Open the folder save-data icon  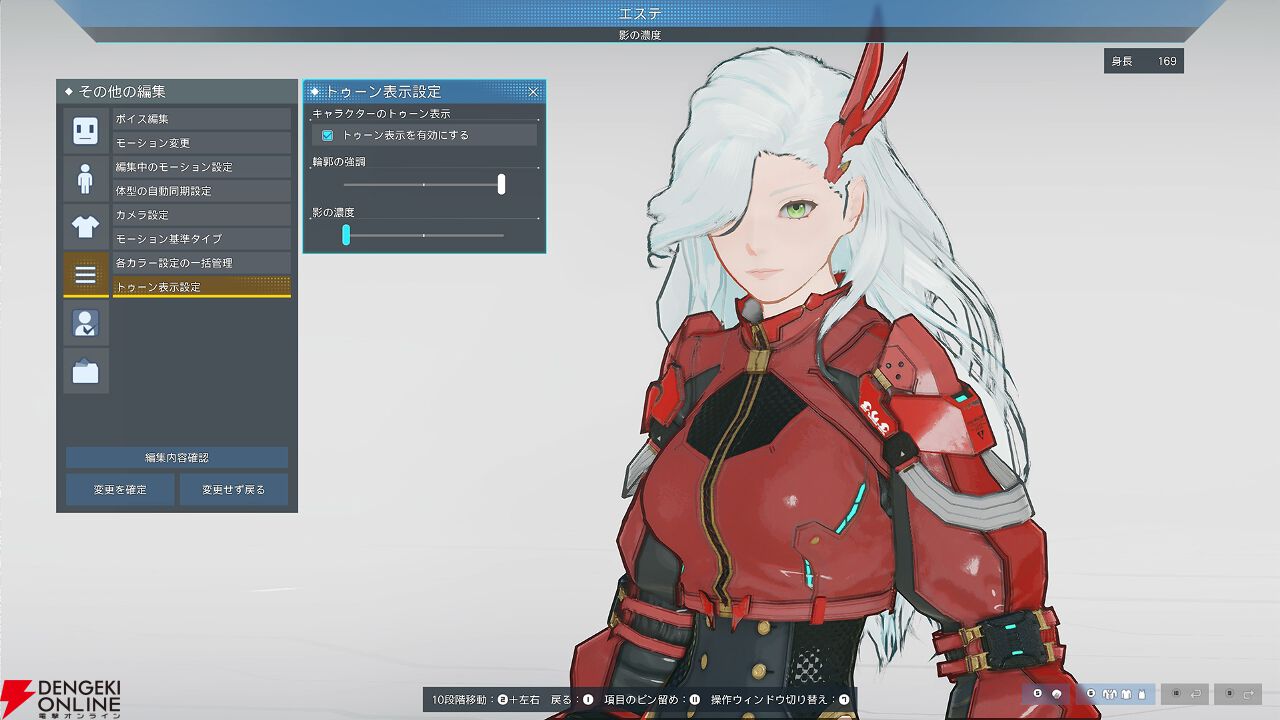86,371
